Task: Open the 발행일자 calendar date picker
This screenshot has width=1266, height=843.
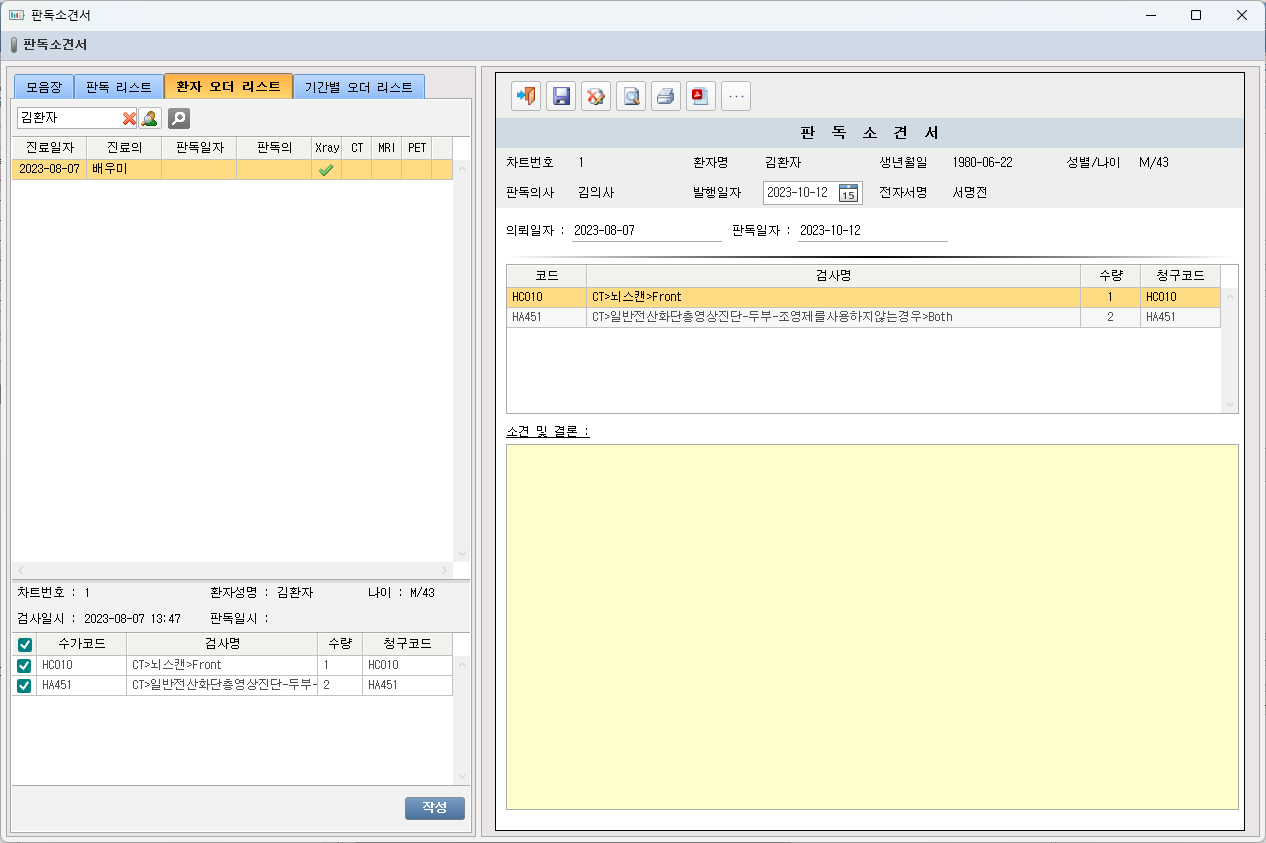Action: [848, 193]
